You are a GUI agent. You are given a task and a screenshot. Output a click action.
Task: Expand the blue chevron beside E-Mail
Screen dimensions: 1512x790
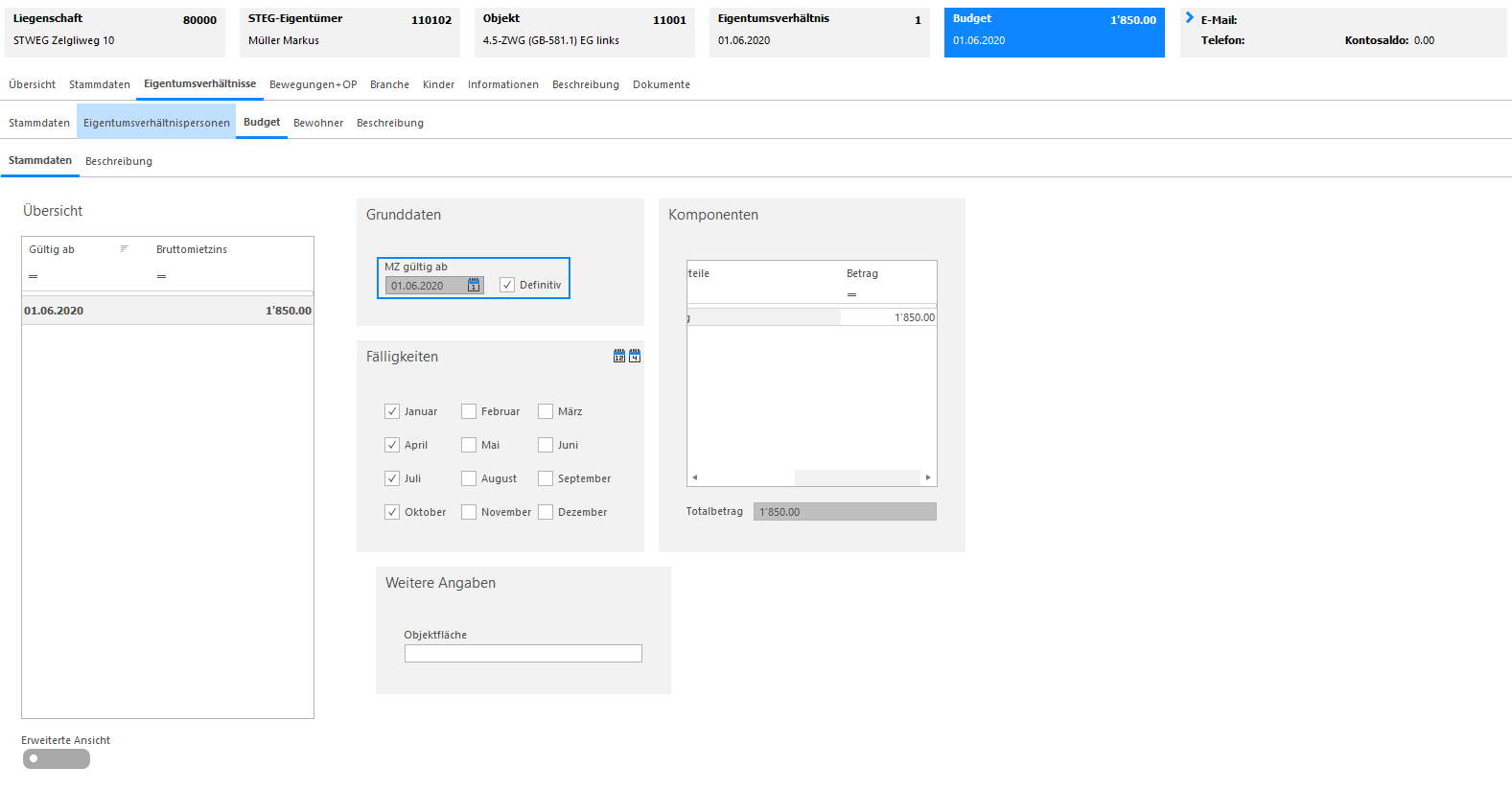pyautogui.click(x=1190, y=18)
